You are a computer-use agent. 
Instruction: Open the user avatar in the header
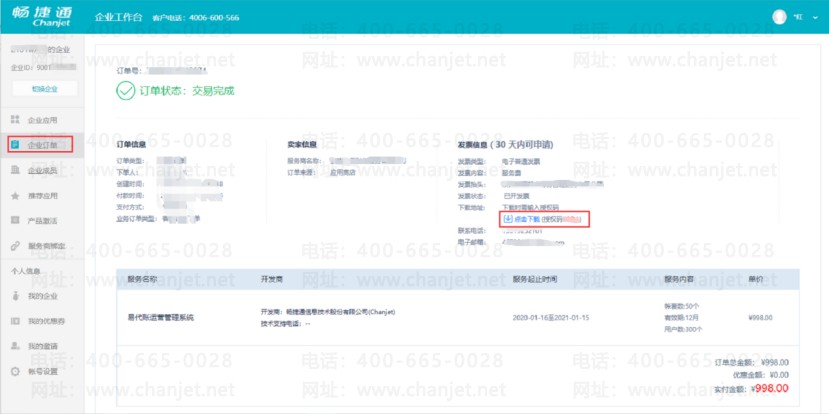(779, 17)
